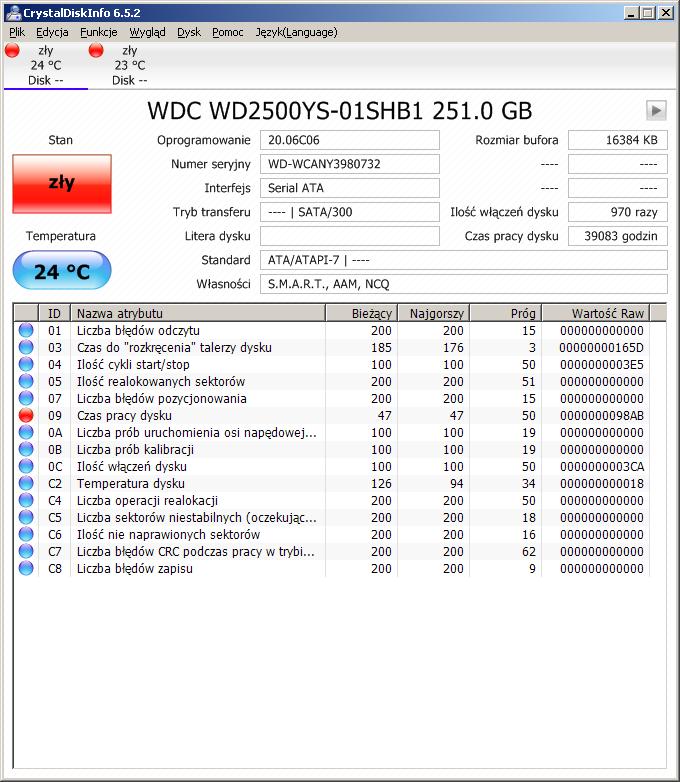The width and height of the screenshot is (680, 782).
Task: Open the Plik menu
Action: (17, 32)
